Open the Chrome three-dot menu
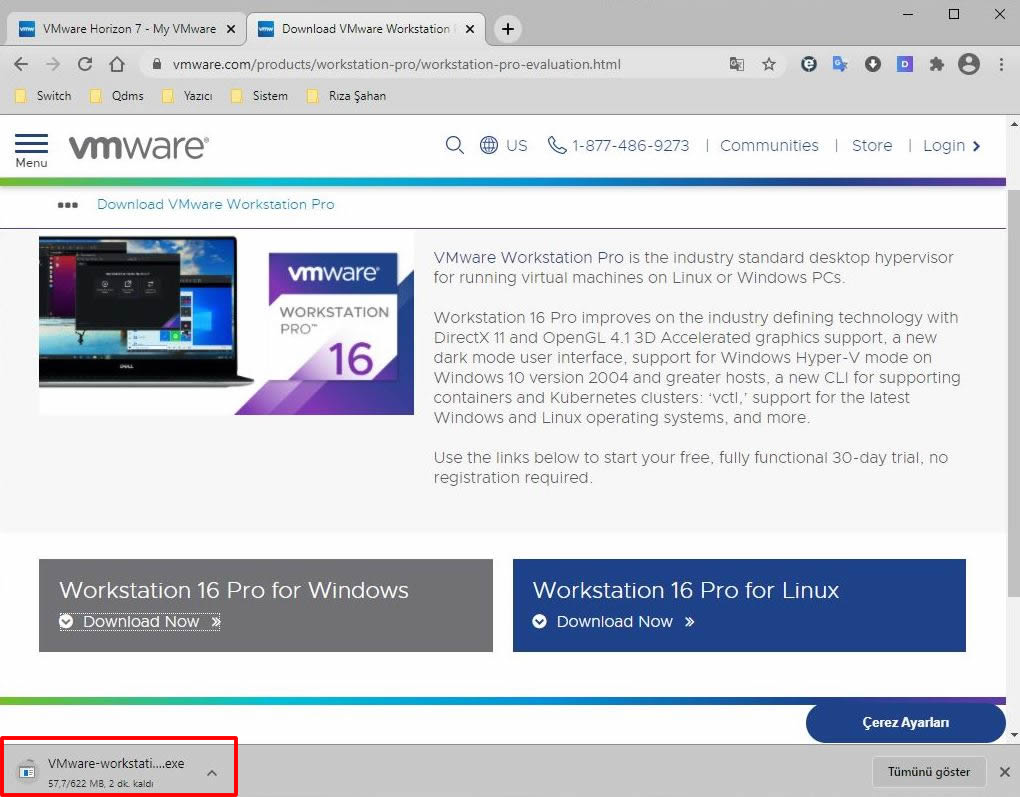This screenshot has height=797, width=1020. click(1001, 64)
